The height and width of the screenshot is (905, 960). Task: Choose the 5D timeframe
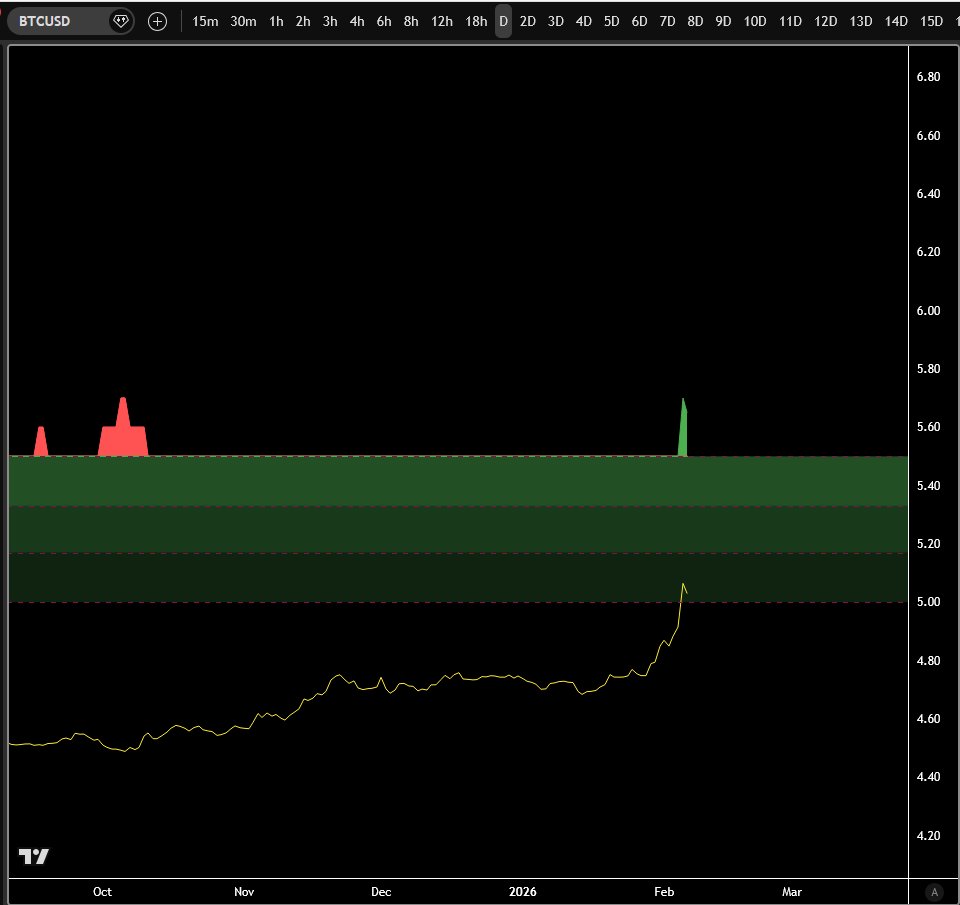click(612, 21)
